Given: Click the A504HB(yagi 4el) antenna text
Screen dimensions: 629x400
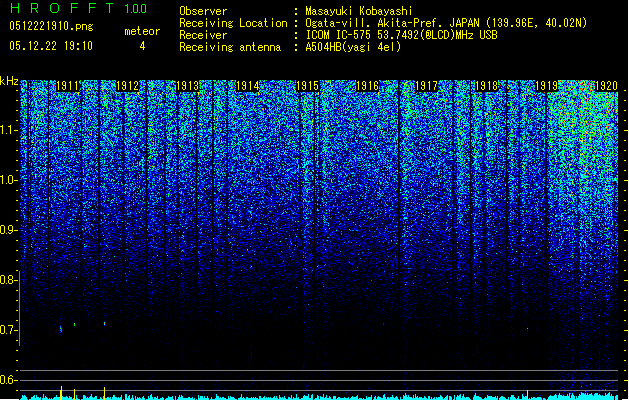Looking at the screenshot, I should tap(353, 47).
